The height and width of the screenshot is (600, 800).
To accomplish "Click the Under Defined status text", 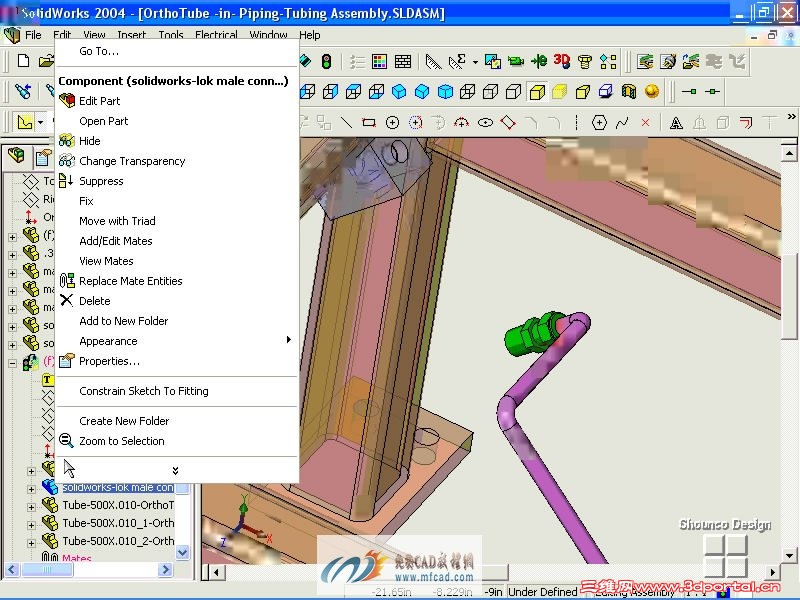I will point(542,591).
